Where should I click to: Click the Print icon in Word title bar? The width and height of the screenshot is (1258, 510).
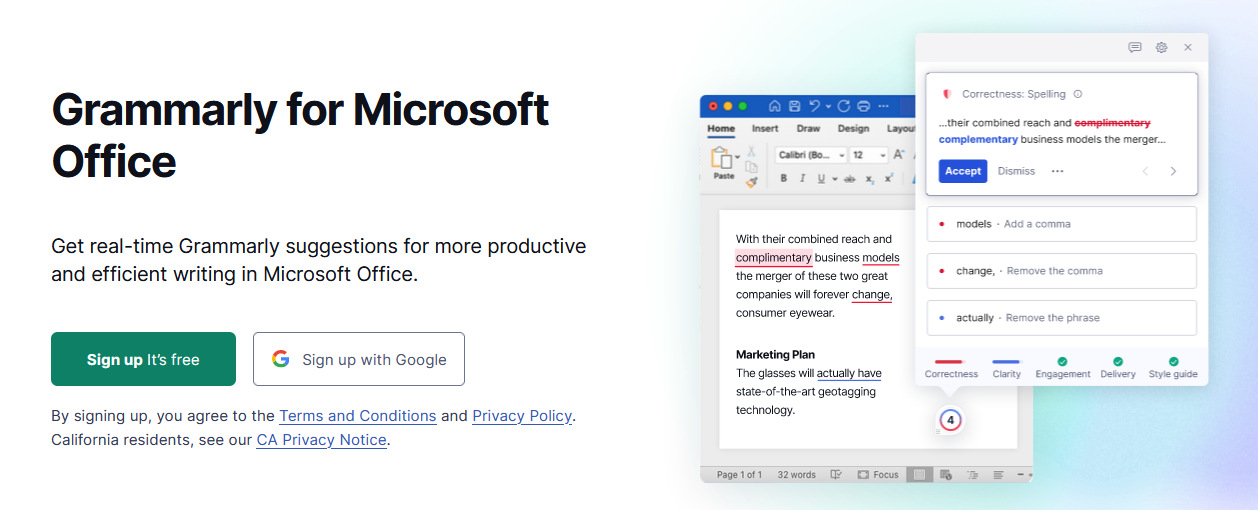pyautogui.click(x=863, y=106)
